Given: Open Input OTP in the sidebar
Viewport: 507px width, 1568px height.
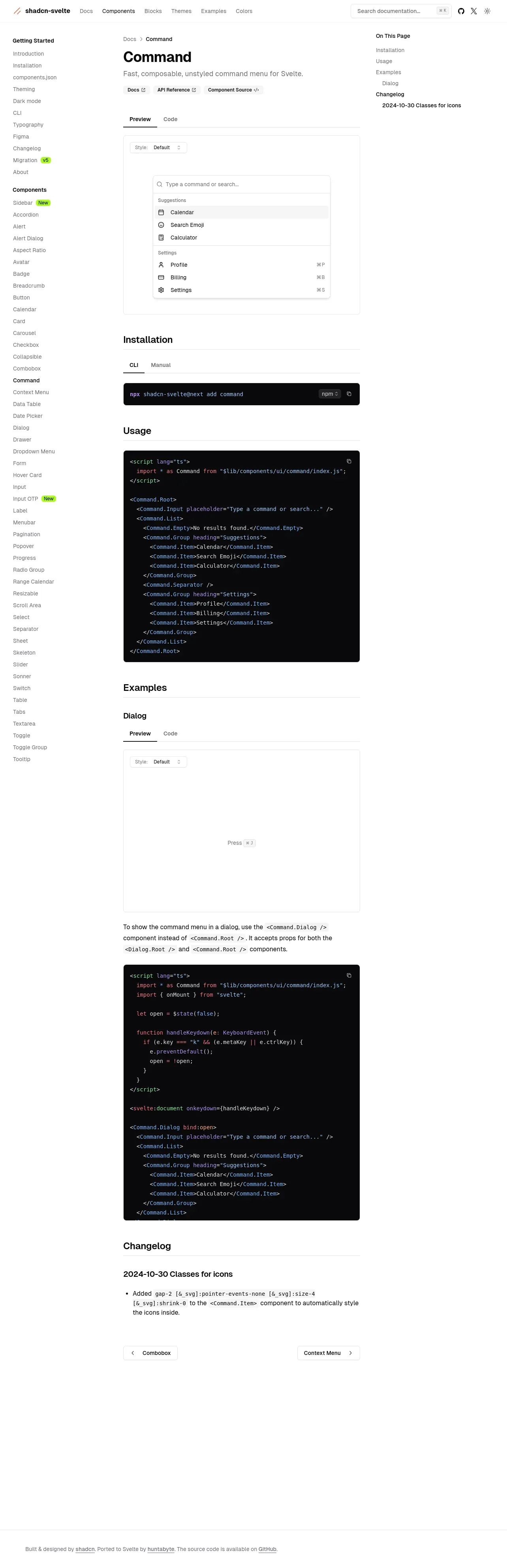Looking at the screenshot, I should point(34,498).
